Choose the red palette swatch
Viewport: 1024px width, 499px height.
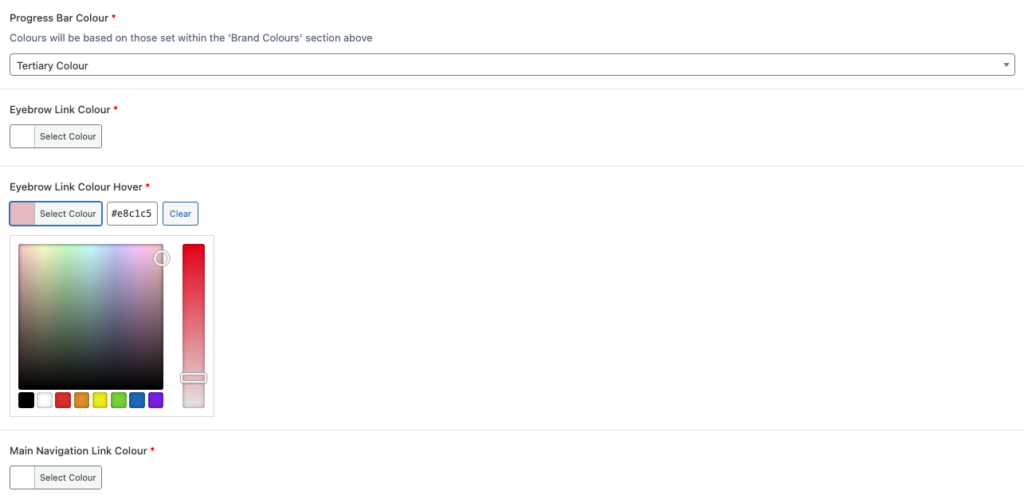(x=63, y=400)
